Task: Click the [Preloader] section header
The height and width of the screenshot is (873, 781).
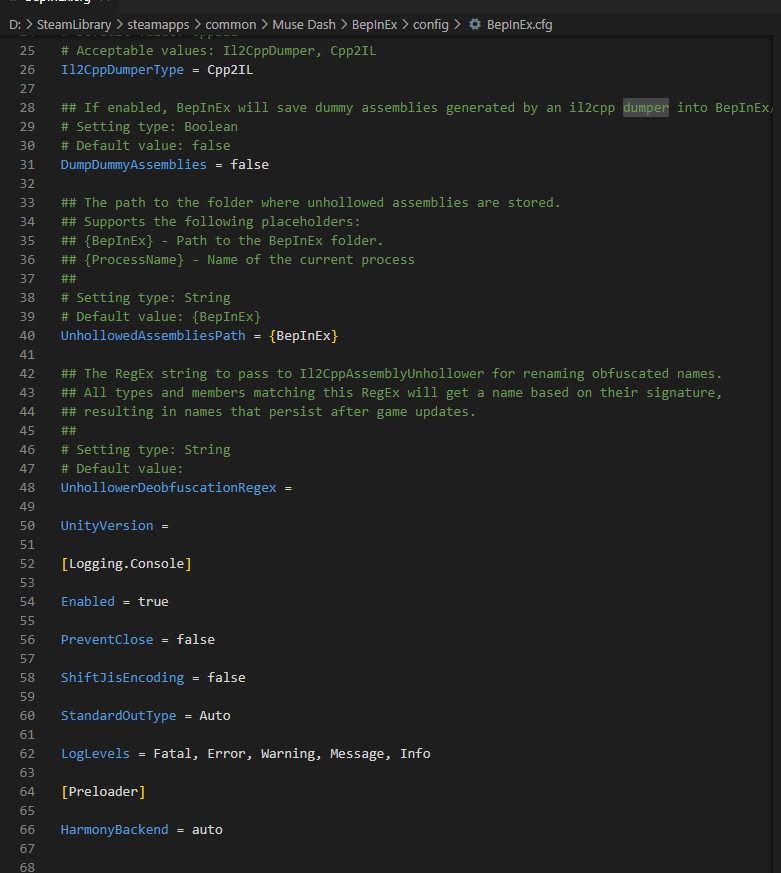Action: (x=103, y=791)
